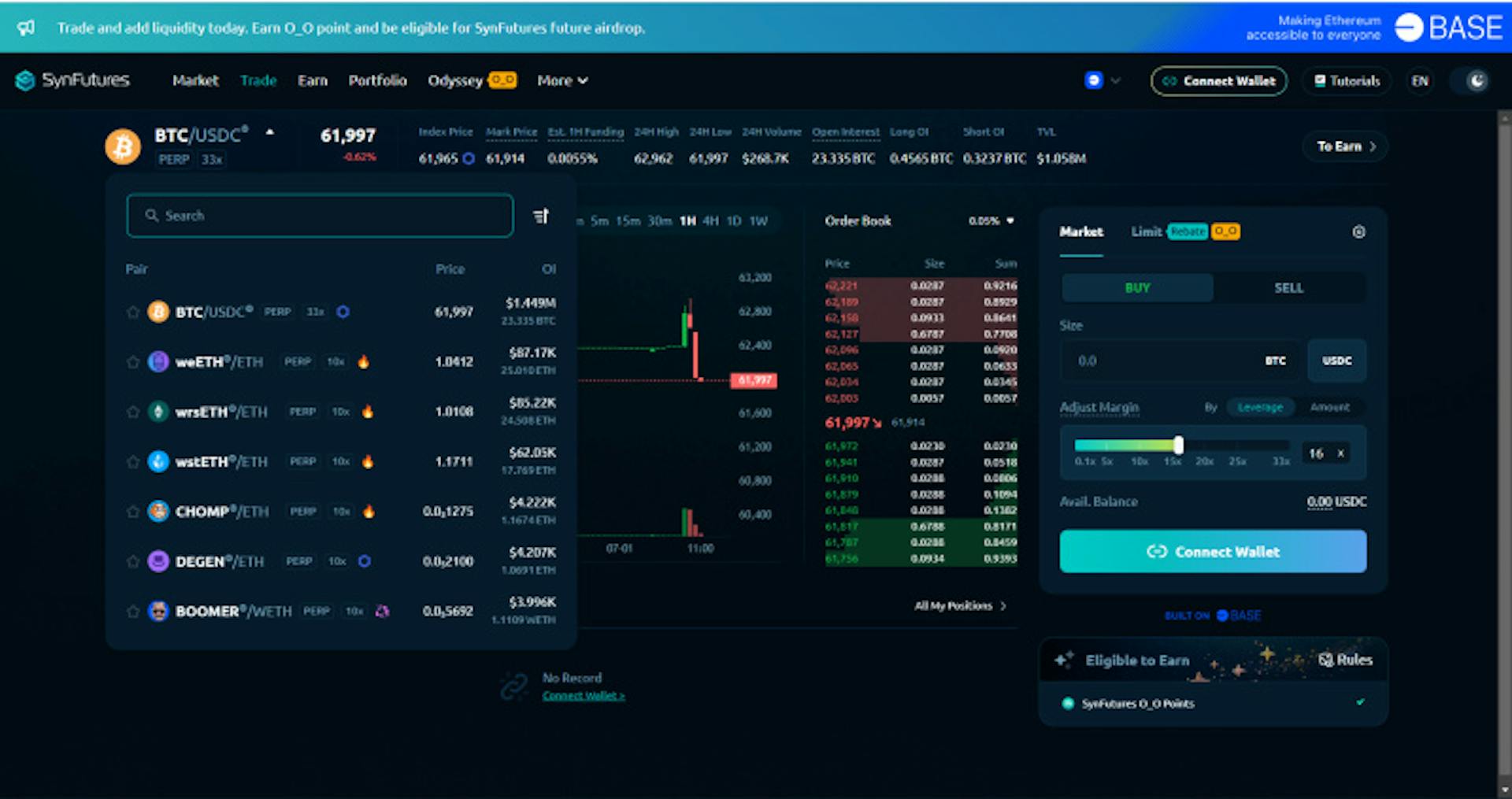
Task: Open the More dropdown menu
Action: click(562, 80)
